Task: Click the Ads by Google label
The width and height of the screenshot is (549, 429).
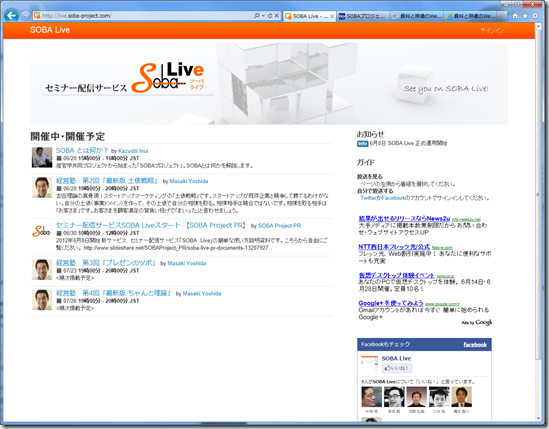Action: [477, 323]
